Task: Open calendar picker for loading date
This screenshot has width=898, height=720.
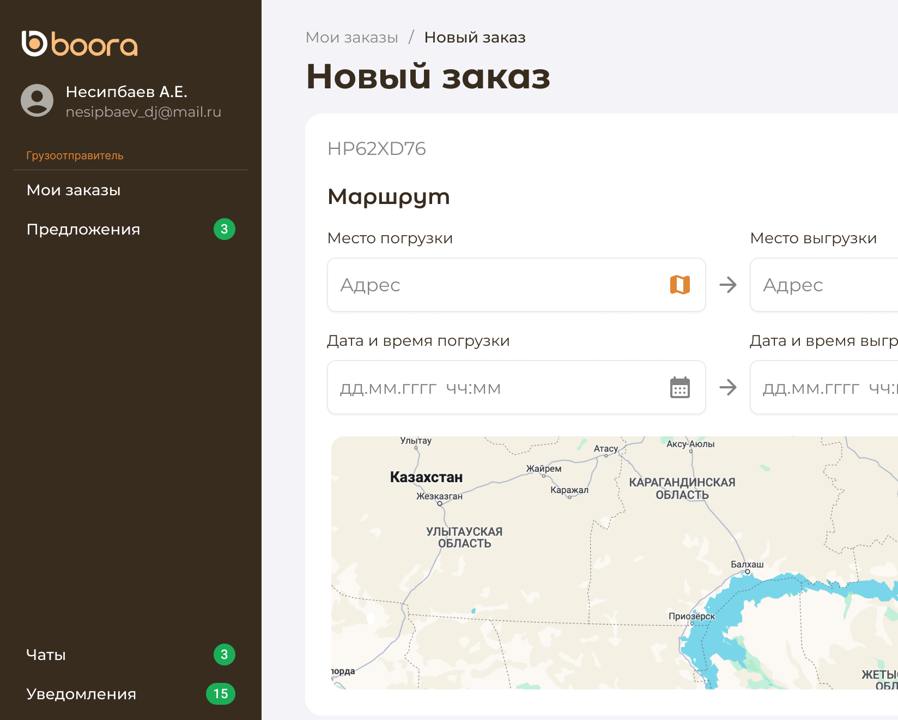Action: [x=679, y=388]
